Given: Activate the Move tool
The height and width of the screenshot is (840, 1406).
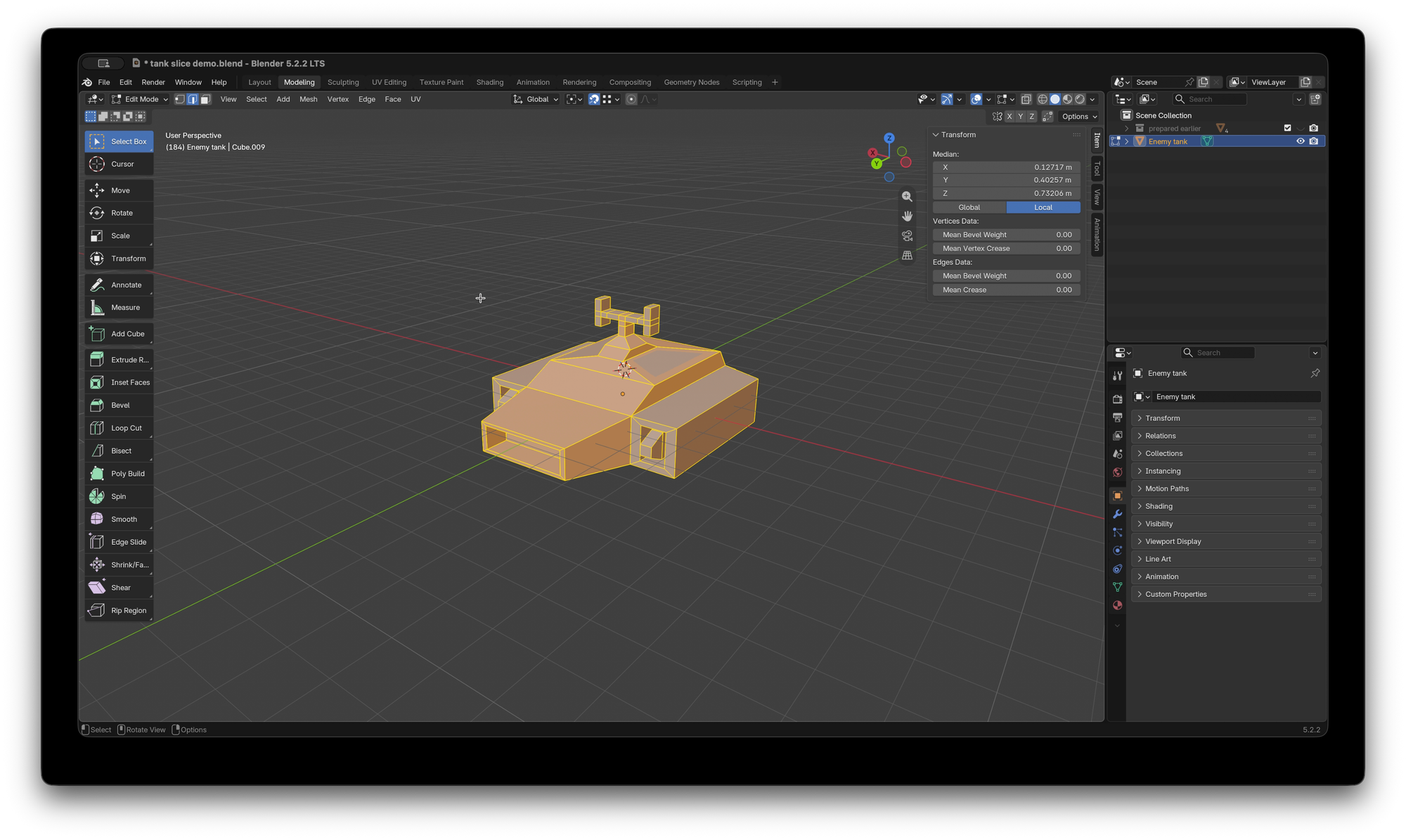Looking at the screenshot, I should [119, 190].
